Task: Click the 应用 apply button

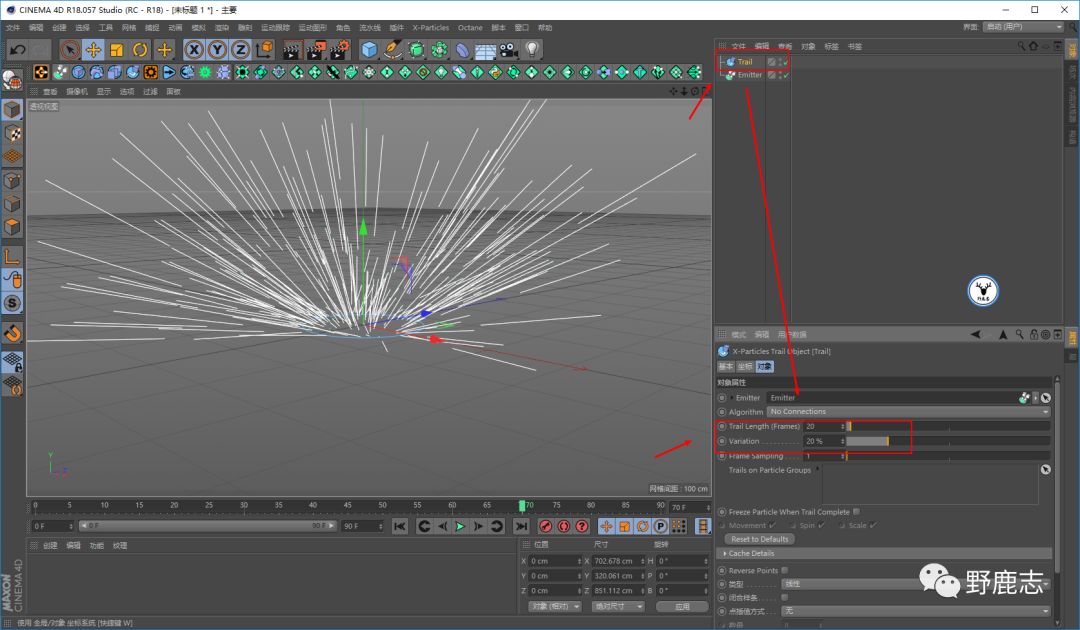Action: point(682,606)
